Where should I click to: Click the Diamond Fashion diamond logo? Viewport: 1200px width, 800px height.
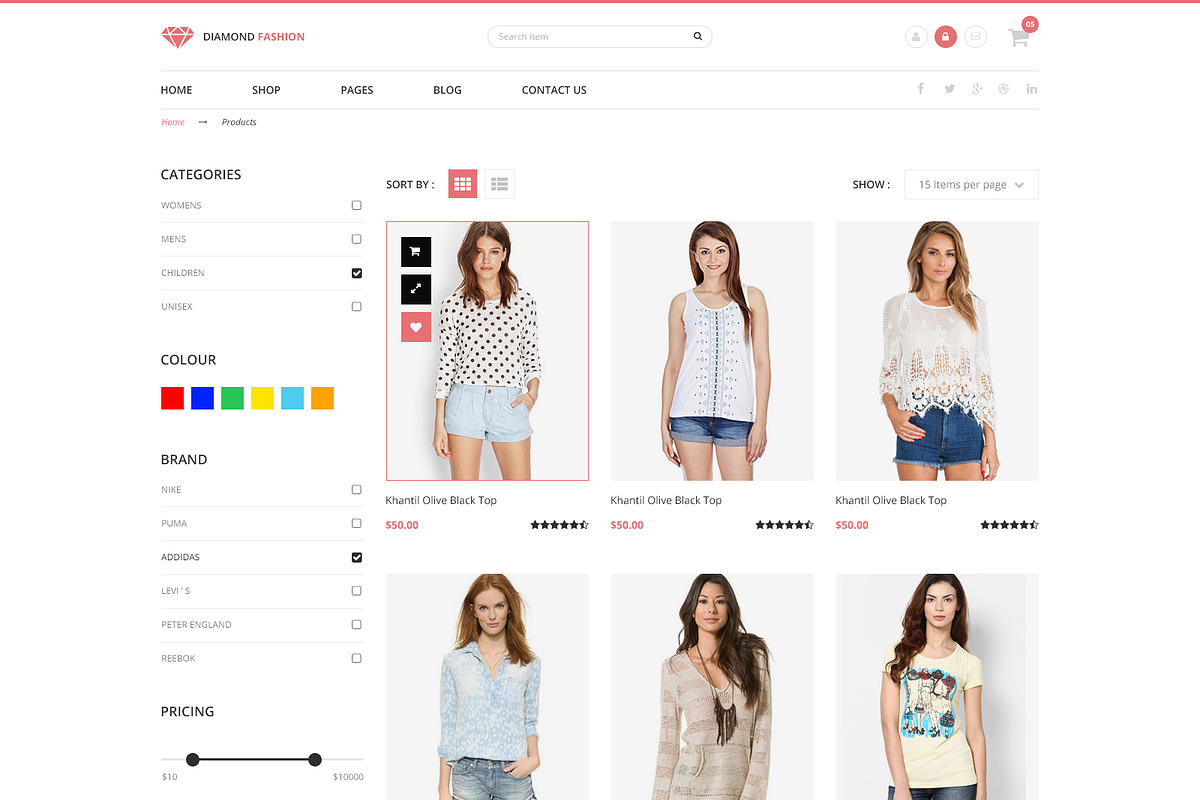[177, 37]
